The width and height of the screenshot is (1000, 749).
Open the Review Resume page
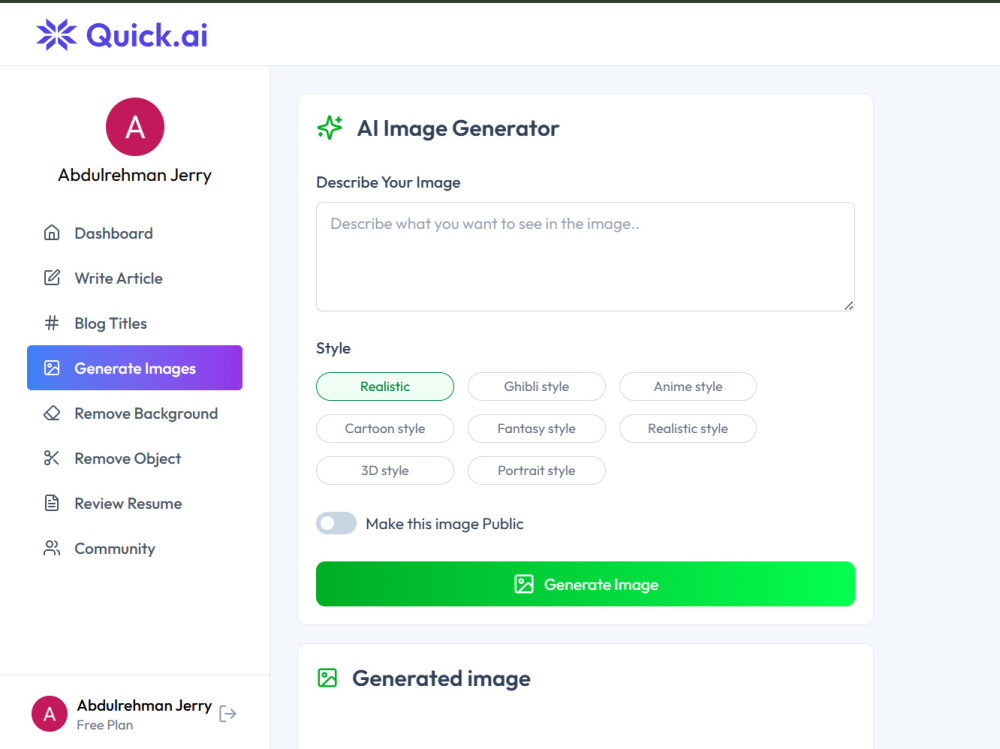[135, 503]
